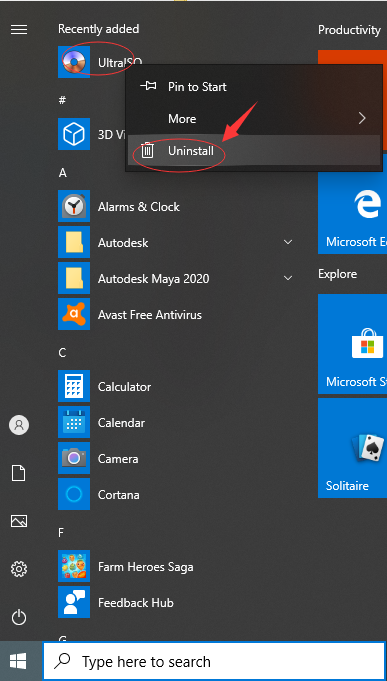This screenshot has width=387, height=681.
Task: Expand the Autodesk Maya 2020 chevron
Action: tap(288, 278)
